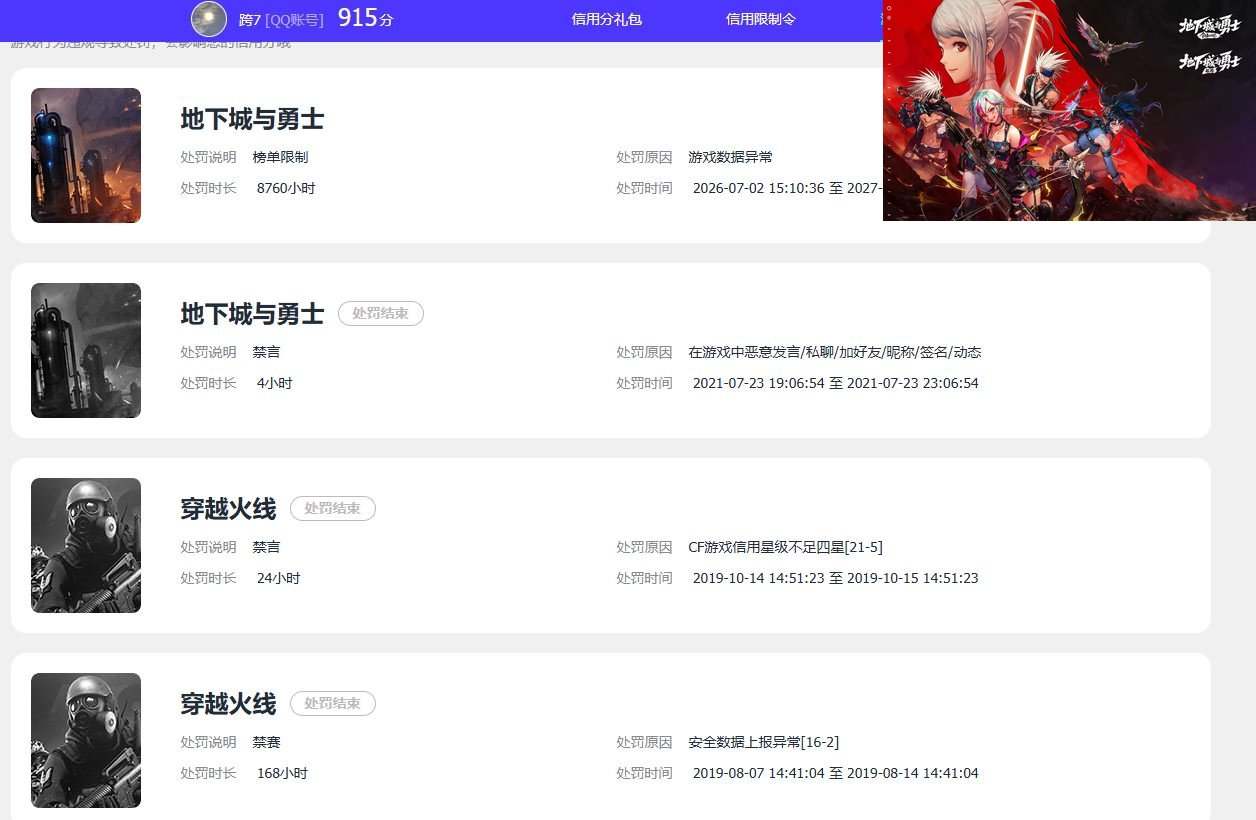Image resolution: width=1256 pixels, height=820 pixels.
Task: Click 处罚结束 badge on the 24小时 穿越火线 card
Action: tap(333, 508)
